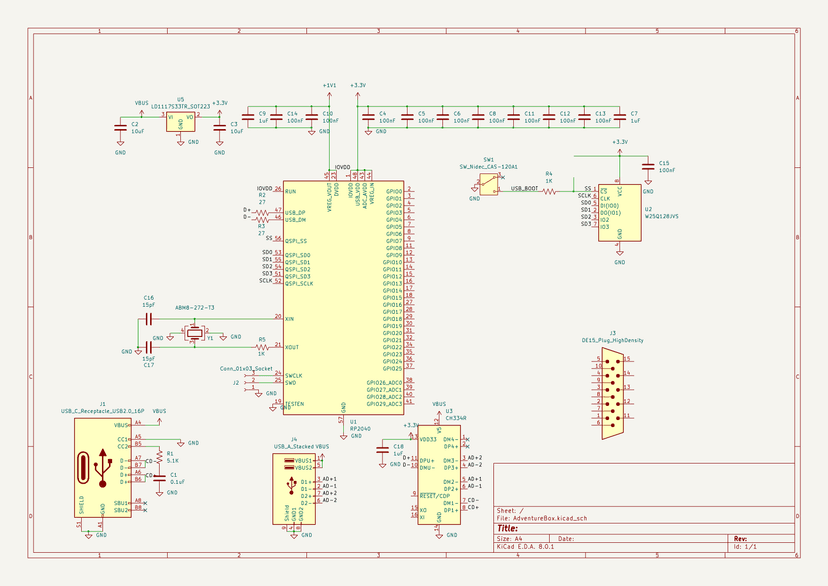828x586 pixels.
Task: Click the SBU1 pin label on J1
Action: 121,503
